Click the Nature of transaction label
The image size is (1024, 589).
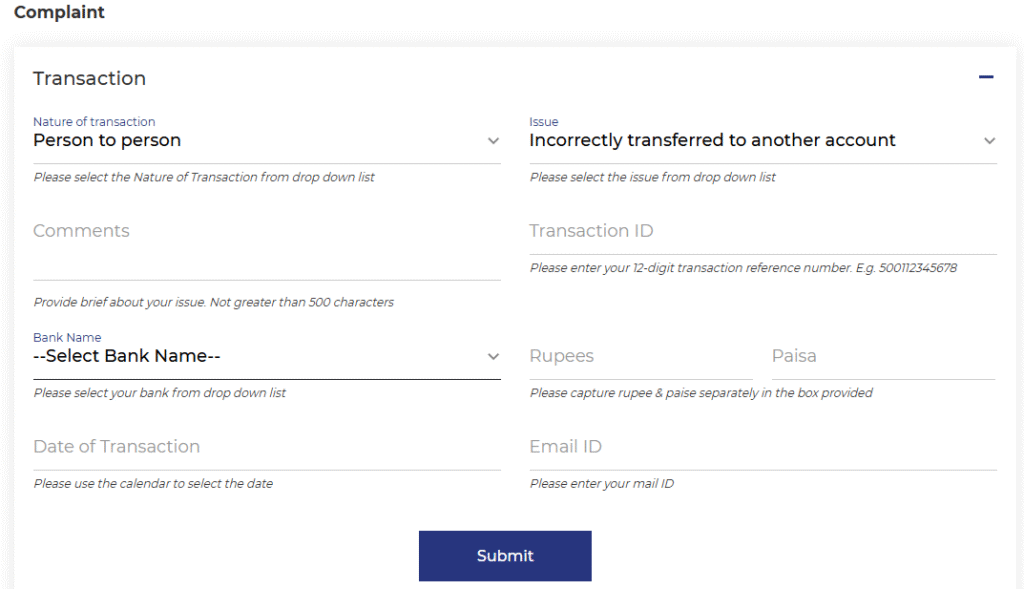94,121
